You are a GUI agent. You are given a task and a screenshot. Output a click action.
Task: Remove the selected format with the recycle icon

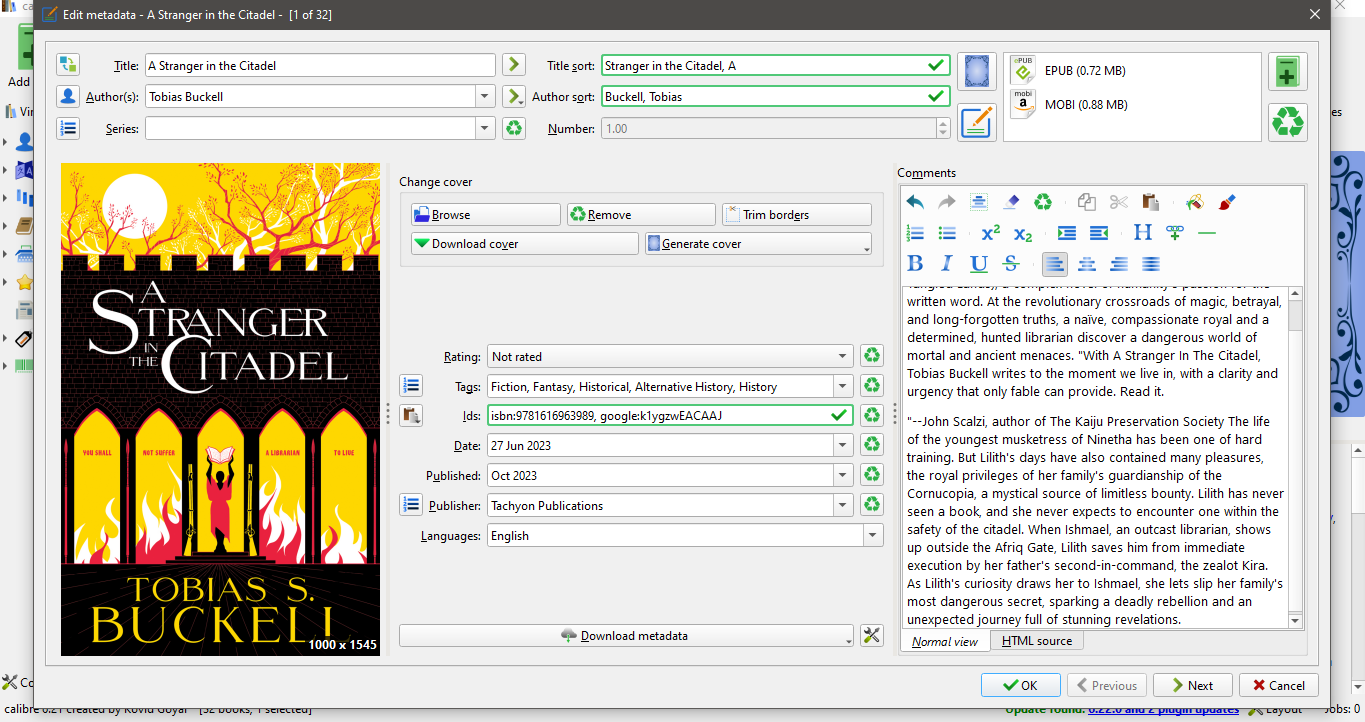pyautogui.click(x=1288, y=122)
